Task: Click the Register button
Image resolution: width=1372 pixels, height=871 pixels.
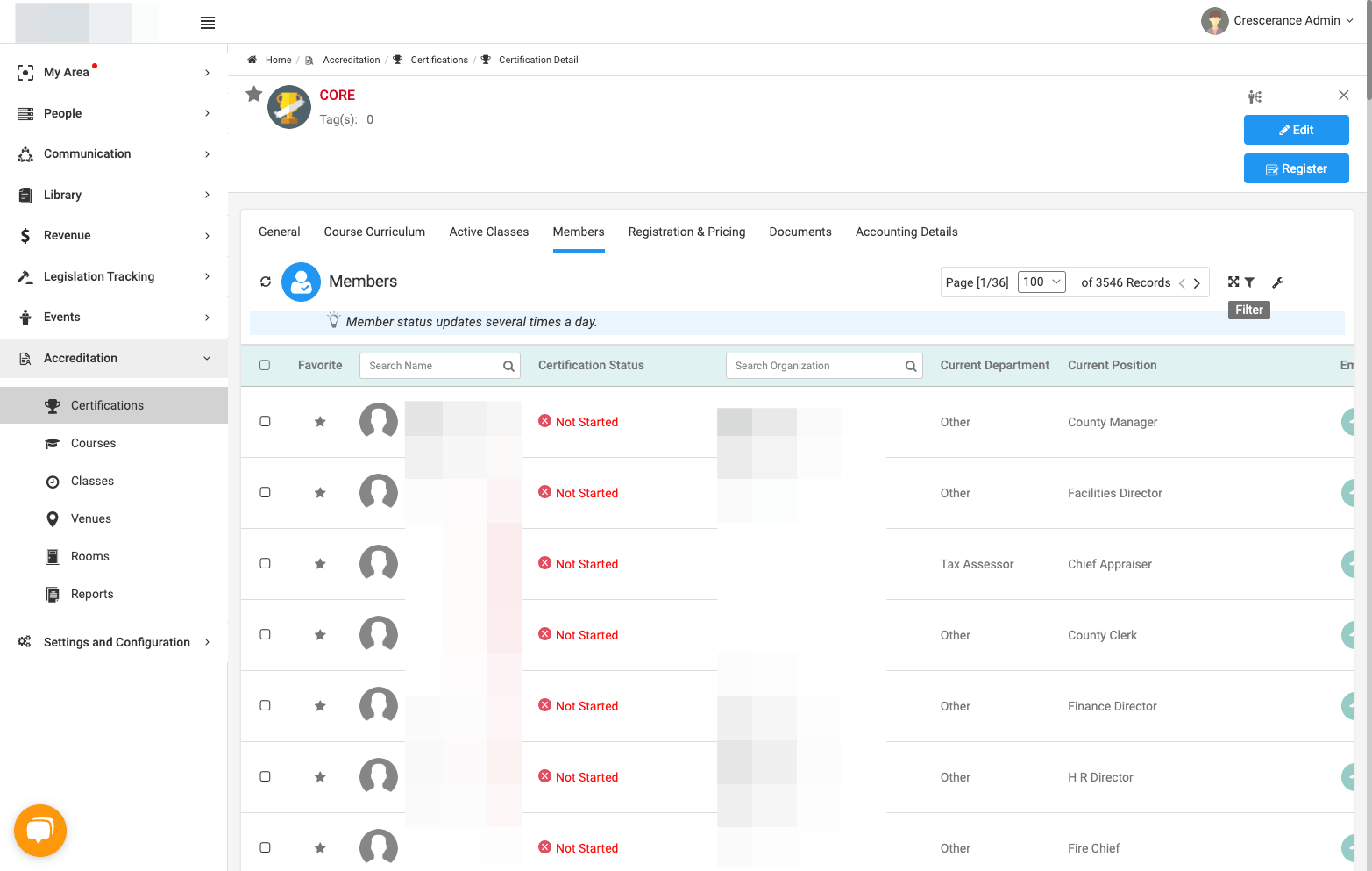Action: [x=1296, y=168]
